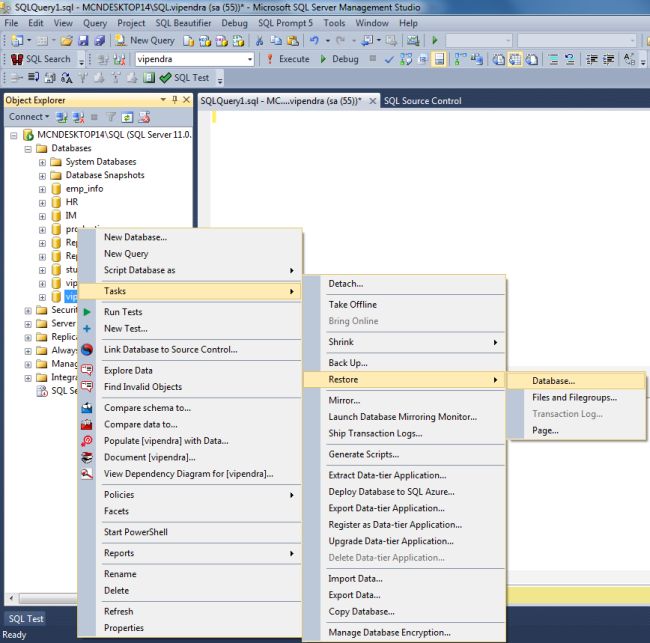
Task: Click the Execute query button
Action: coord(287,59)
